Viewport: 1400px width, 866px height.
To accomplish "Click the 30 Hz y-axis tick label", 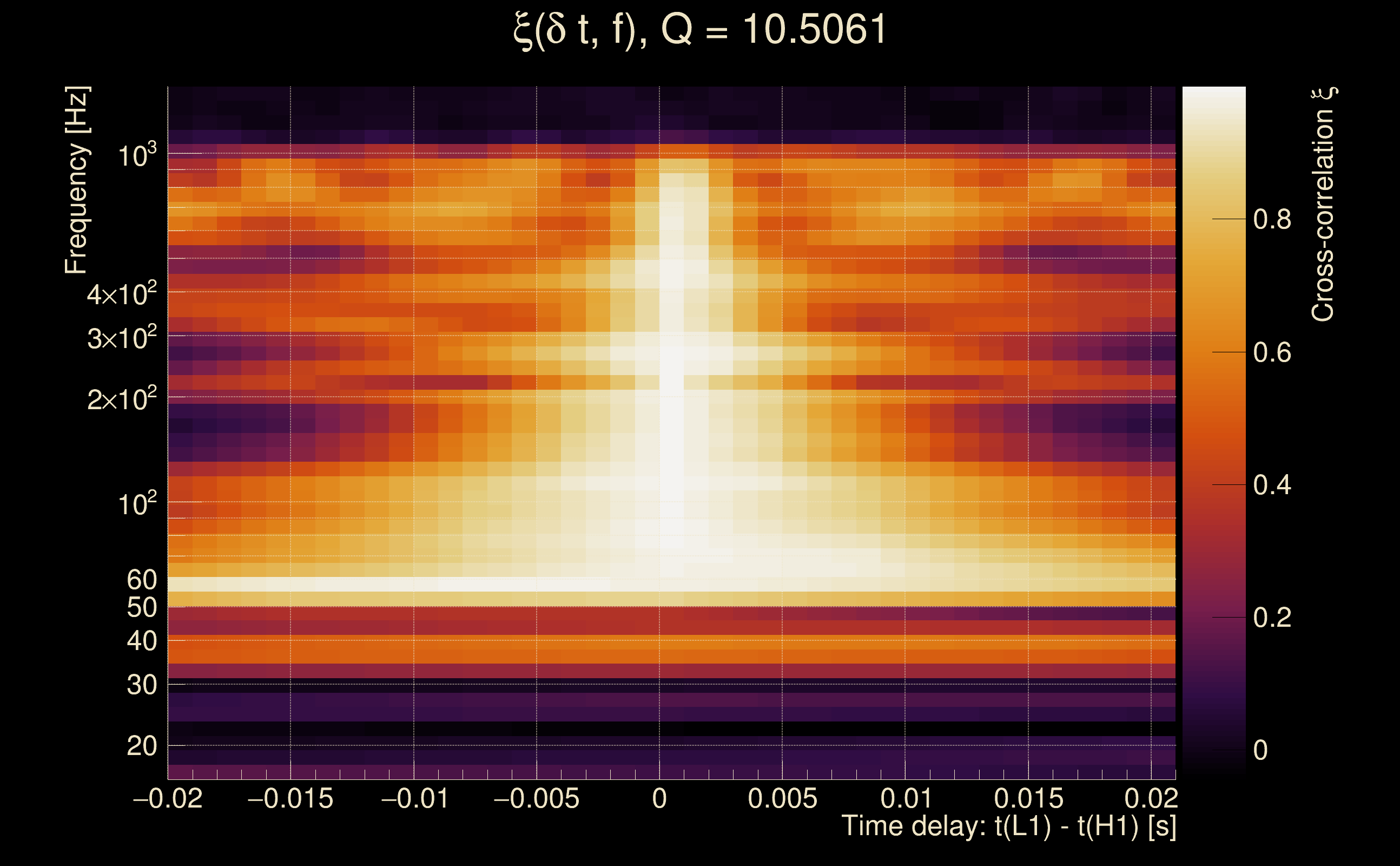I will (141, 685).
